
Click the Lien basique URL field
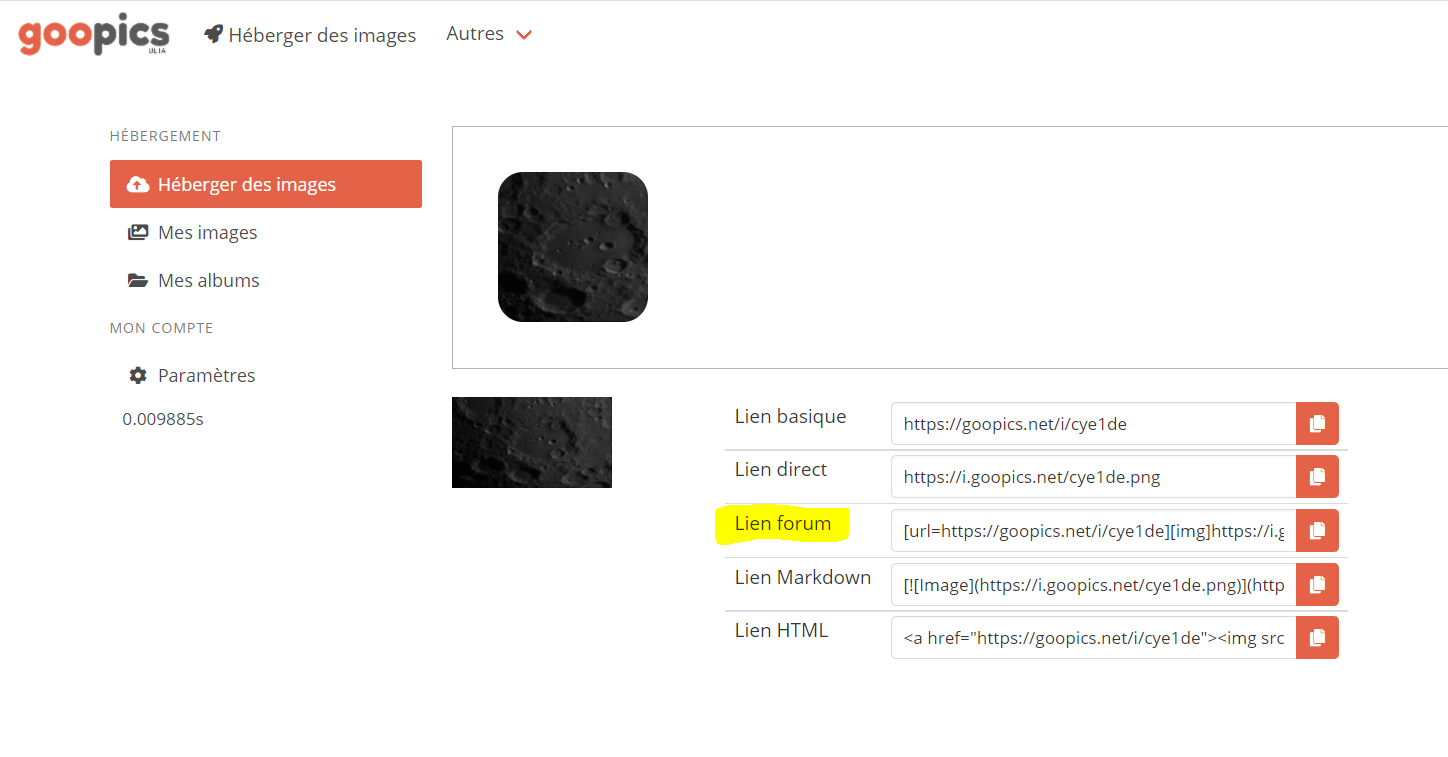(x=1094, y=424)
